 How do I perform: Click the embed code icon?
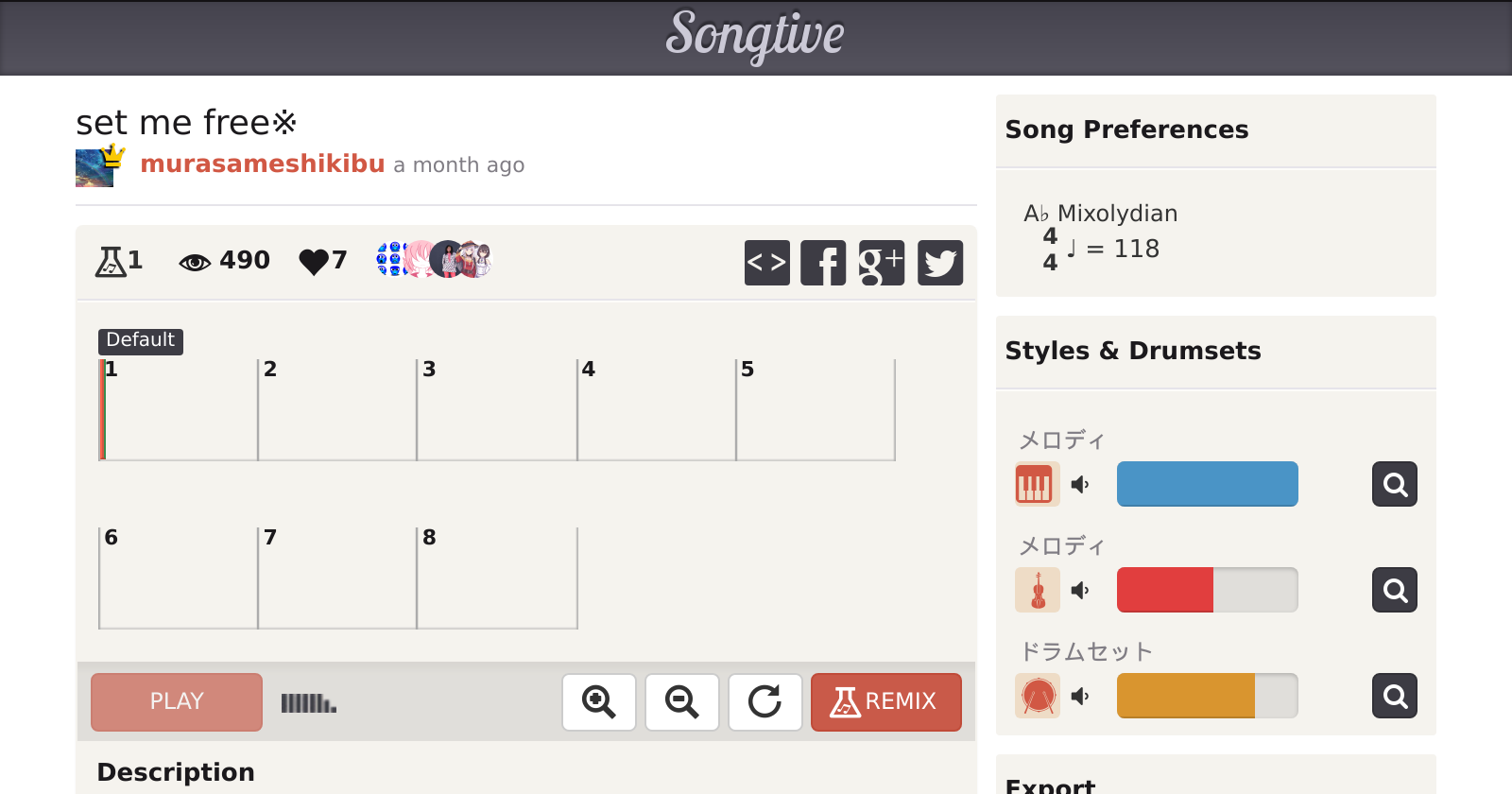tap(766, 263)
